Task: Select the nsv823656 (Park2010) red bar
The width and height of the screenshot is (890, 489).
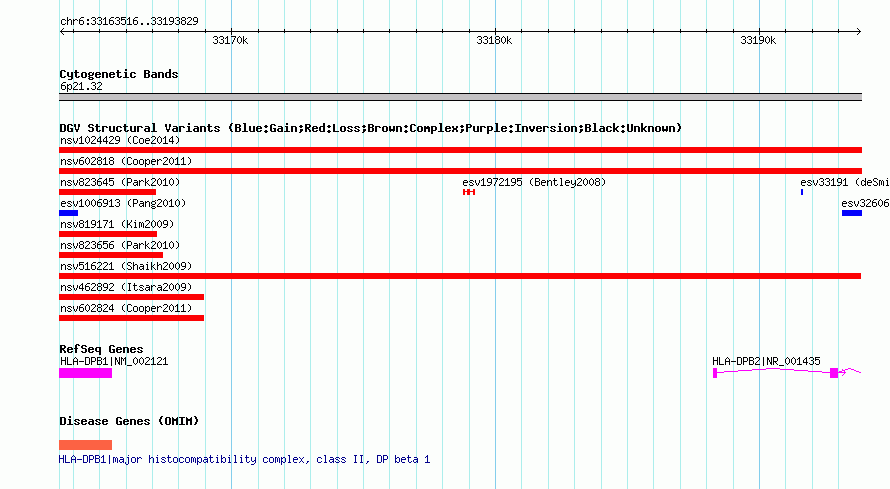Action: 111,255
